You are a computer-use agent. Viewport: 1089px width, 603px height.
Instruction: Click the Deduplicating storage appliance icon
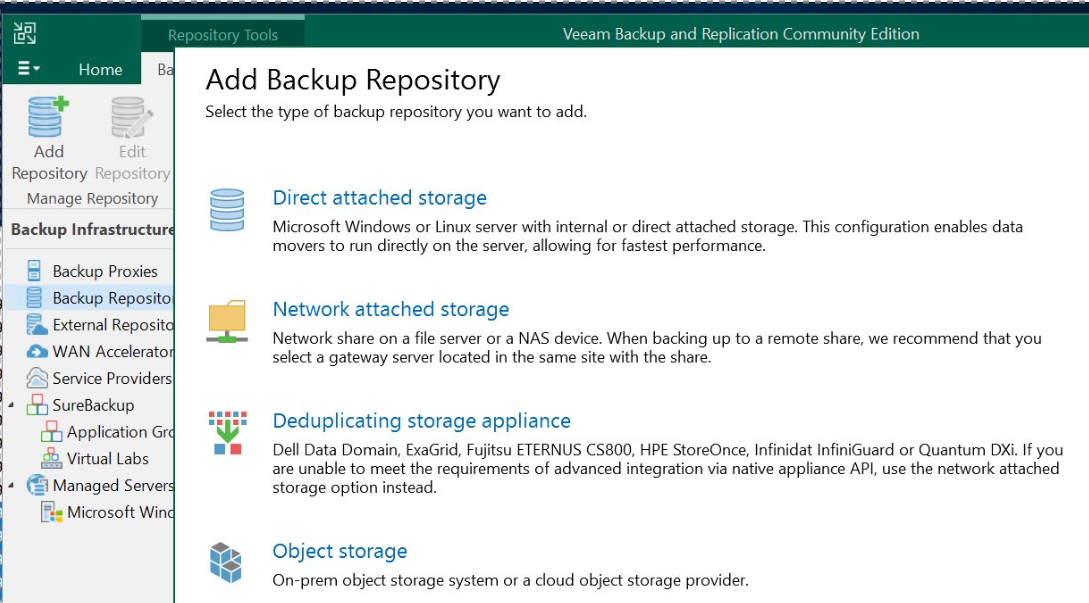point(227,432)
